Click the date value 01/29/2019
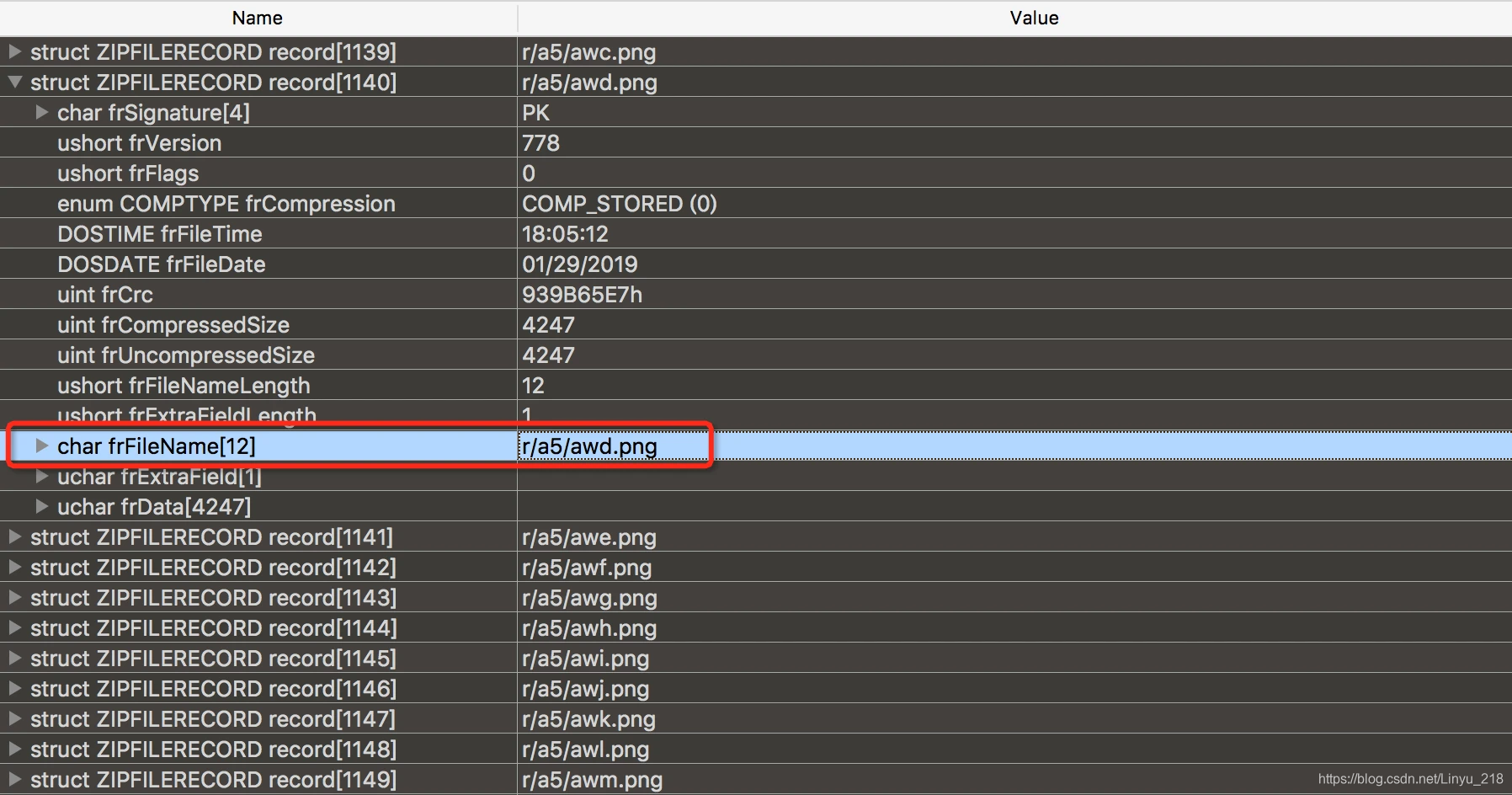Screen dimensions: 1512x795 tap(580, 264)
